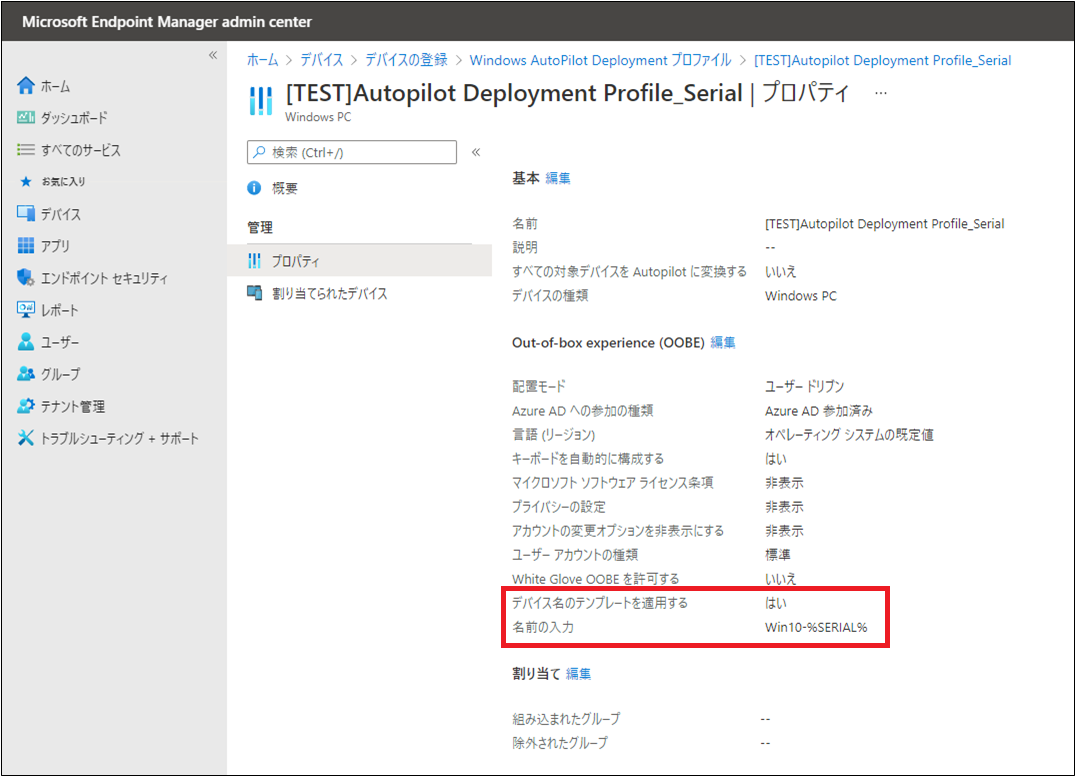
Task: Open the グループ people icon
Action: (x=26, y=374)
